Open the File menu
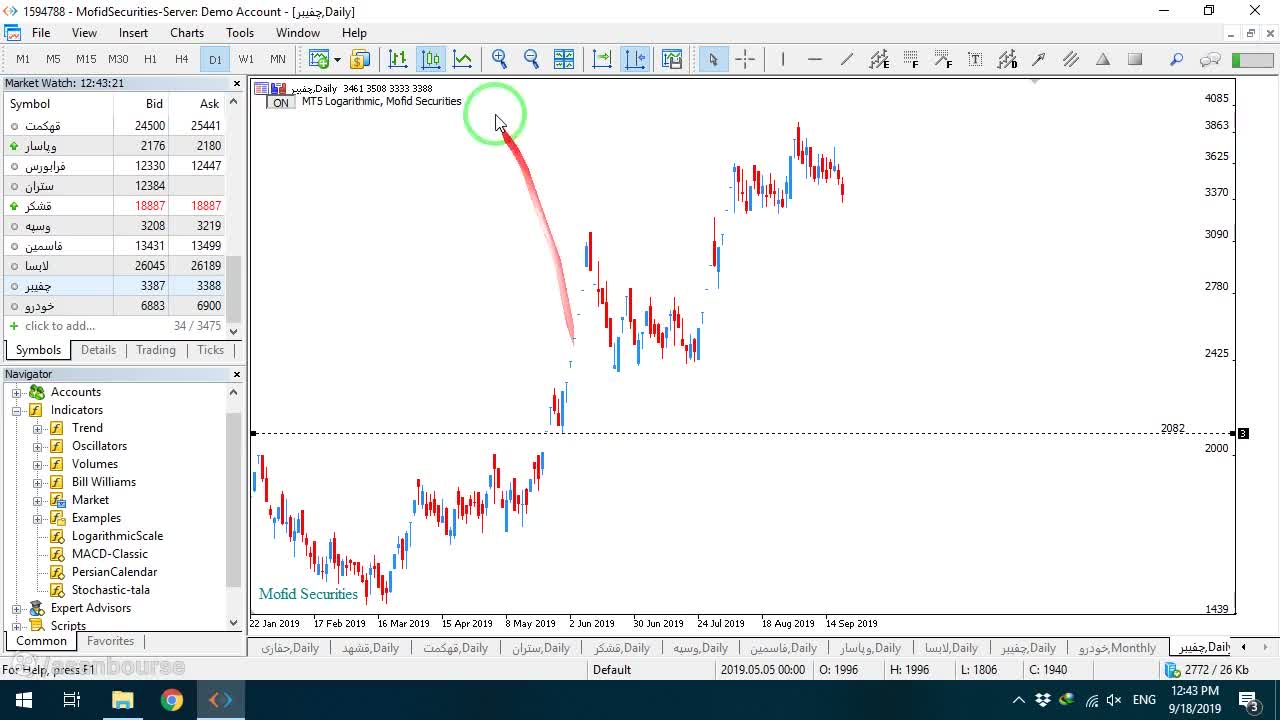 [41, 33]
